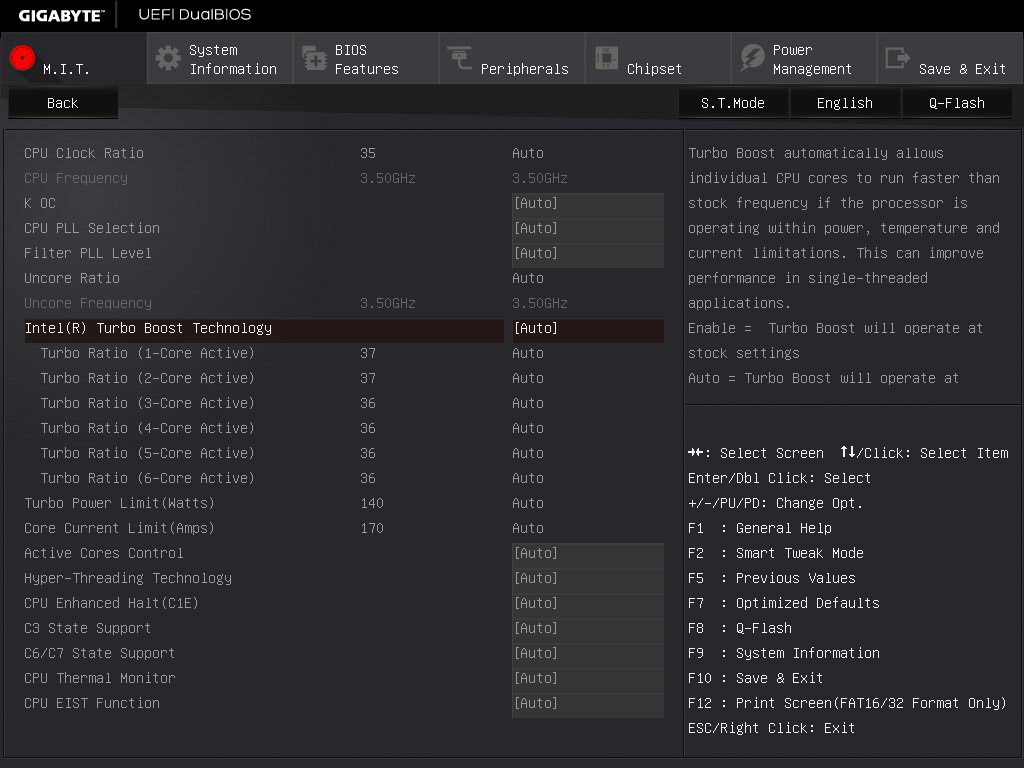The width and height of the screenshot is (1024, 768).
Task: Click the CPU Clock Ratio label
Action: 84,153
